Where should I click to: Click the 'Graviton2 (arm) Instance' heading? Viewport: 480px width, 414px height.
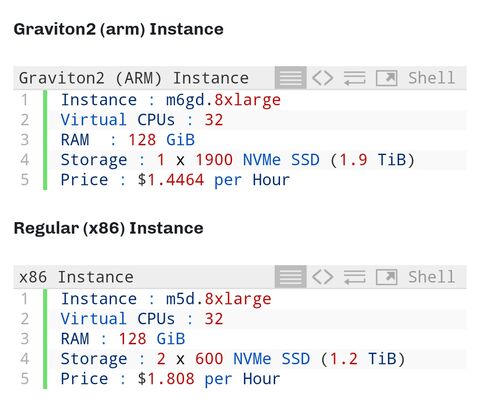coord(118,29)
